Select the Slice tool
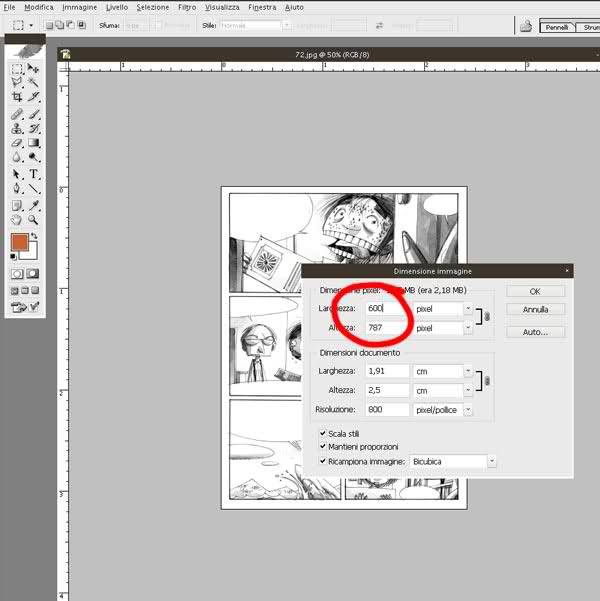Screen dimensions: 600x601 (x=33, y=96)
